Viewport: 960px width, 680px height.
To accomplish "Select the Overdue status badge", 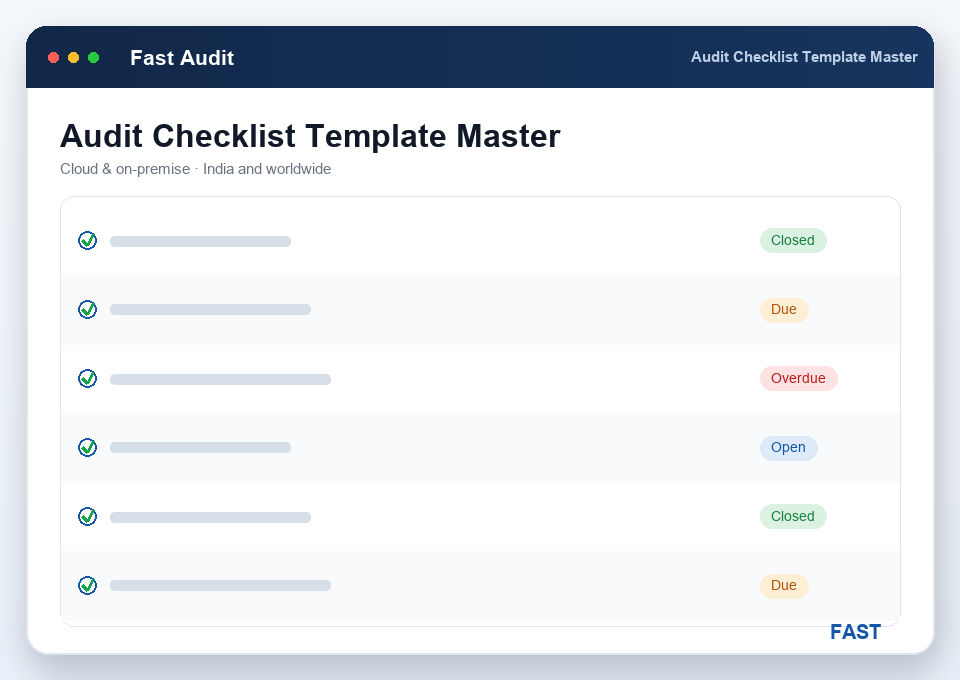I will [798, 378].
